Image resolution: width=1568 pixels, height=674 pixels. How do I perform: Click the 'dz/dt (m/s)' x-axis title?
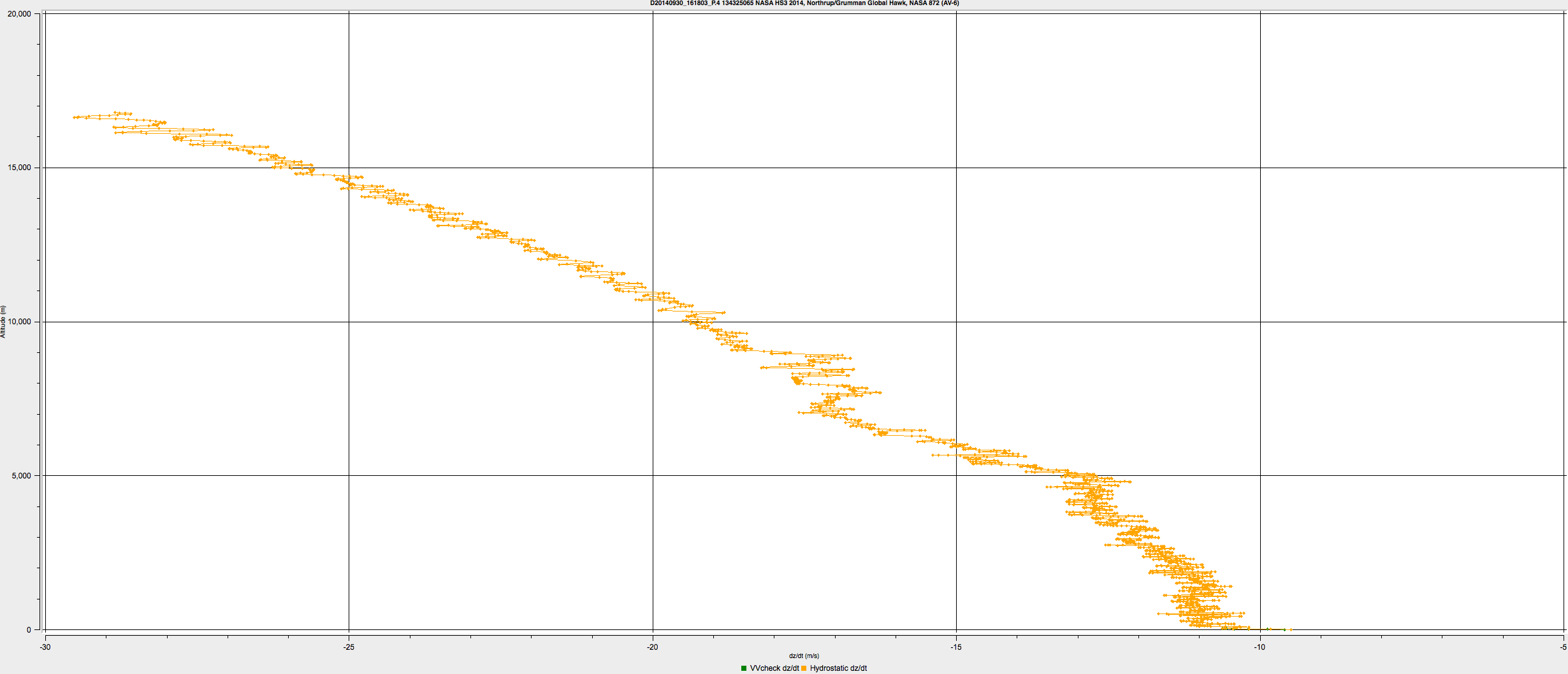point(804,656)
